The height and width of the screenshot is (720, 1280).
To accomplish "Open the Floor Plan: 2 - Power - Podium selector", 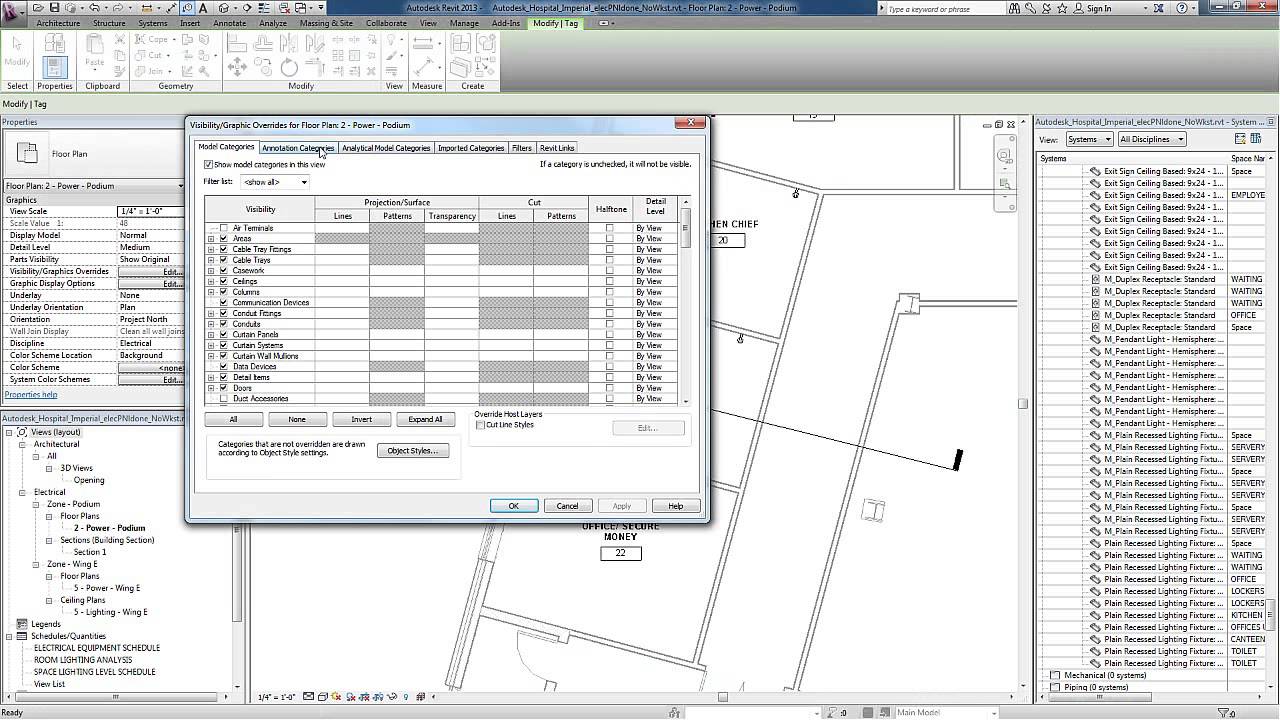I will (x=95, y=186).
